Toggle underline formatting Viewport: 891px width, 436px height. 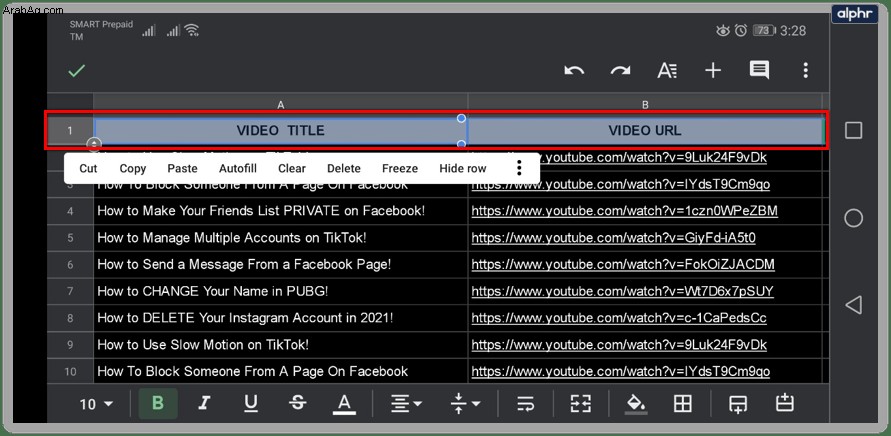pos(251,404)
